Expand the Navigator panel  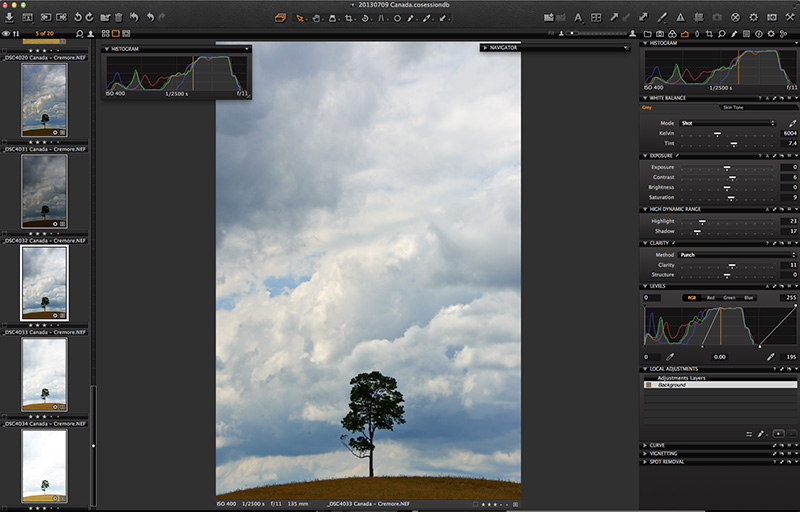485,48
